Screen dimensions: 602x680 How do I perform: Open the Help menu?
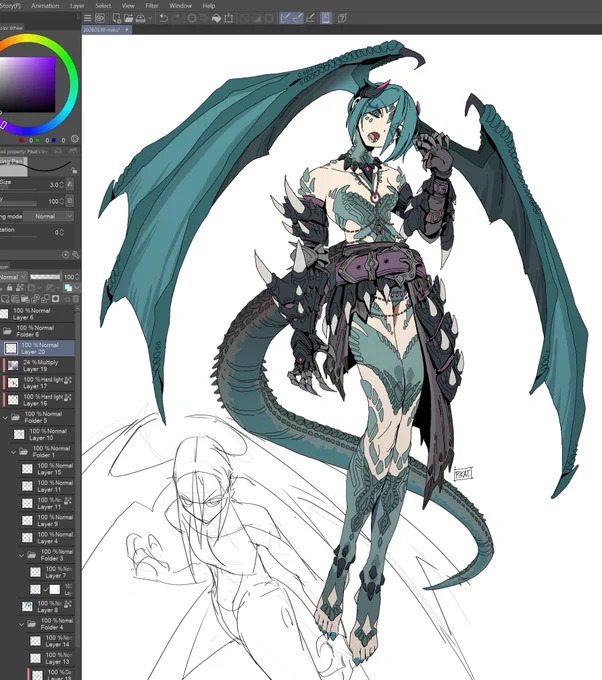coord(209,6)
